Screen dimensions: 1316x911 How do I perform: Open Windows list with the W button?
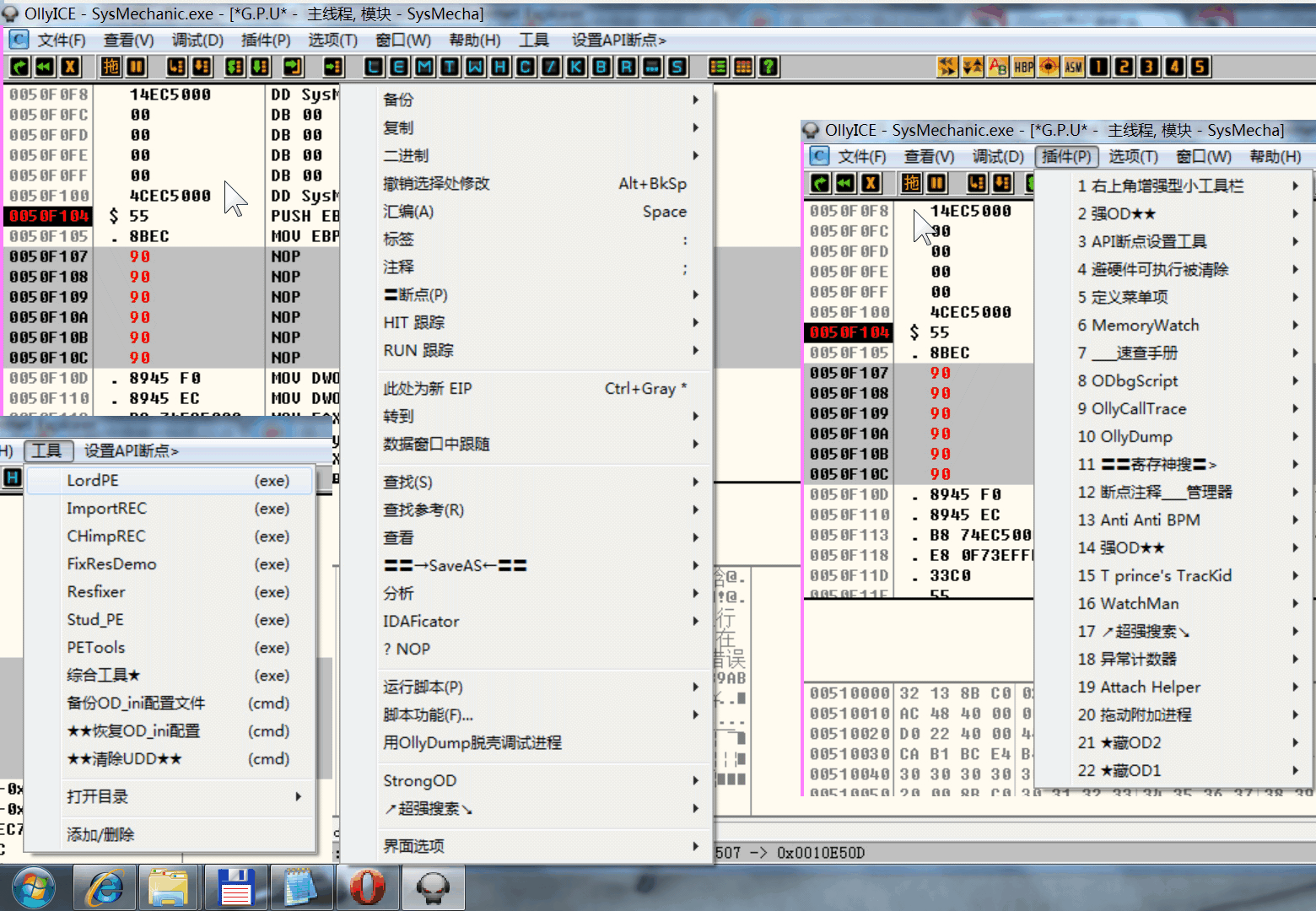[x=475, y=67]
